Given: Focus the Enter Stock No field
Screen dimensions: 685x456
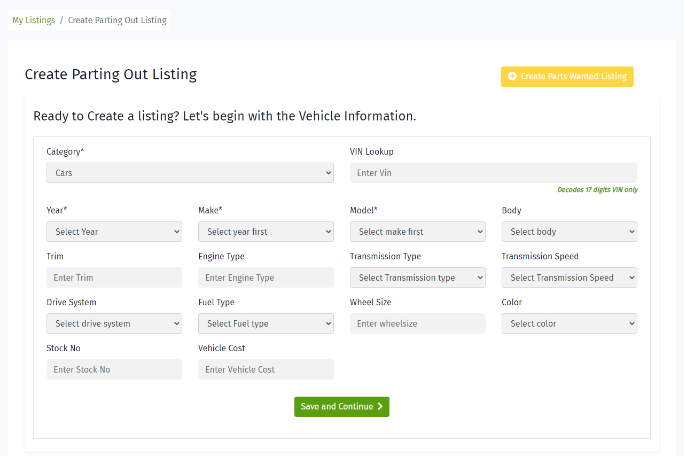Looking at the screenshot, I should tap(114, 370).
